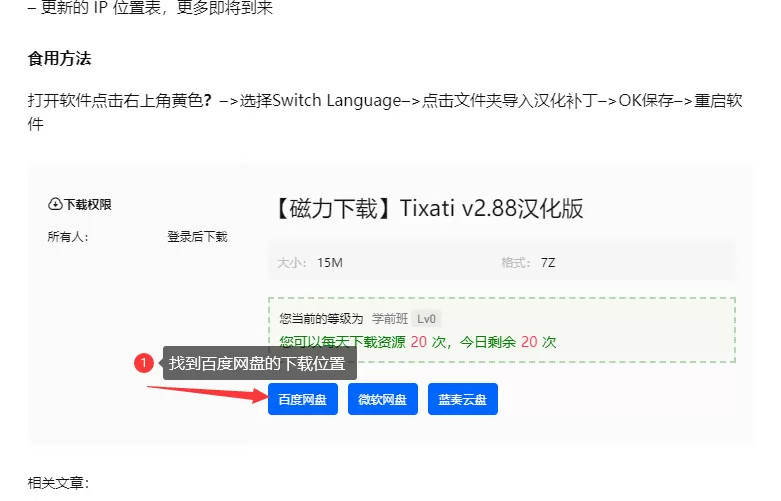Click the 微软网盘 download button
Image resolution: width=781 pixels, height=501 pixels.
coord(382,399)
